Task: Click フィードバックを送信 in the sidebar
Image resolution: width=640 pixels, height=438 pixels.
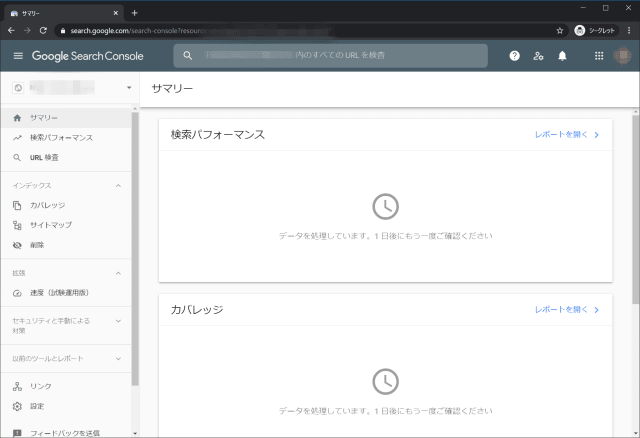Action: pyautogui.click(x=66, y=432)
